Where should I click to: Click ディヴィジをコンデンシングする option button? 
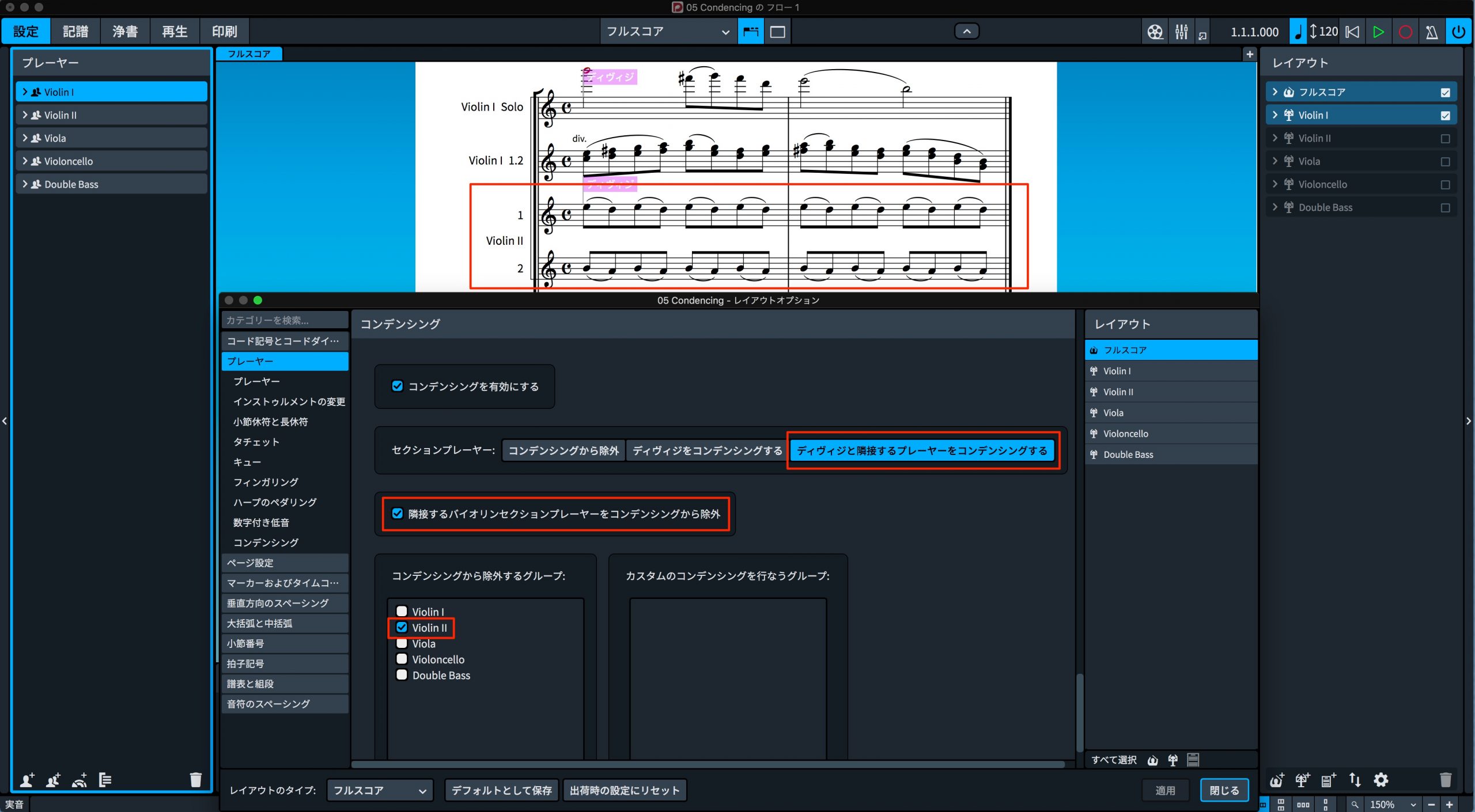707,450
